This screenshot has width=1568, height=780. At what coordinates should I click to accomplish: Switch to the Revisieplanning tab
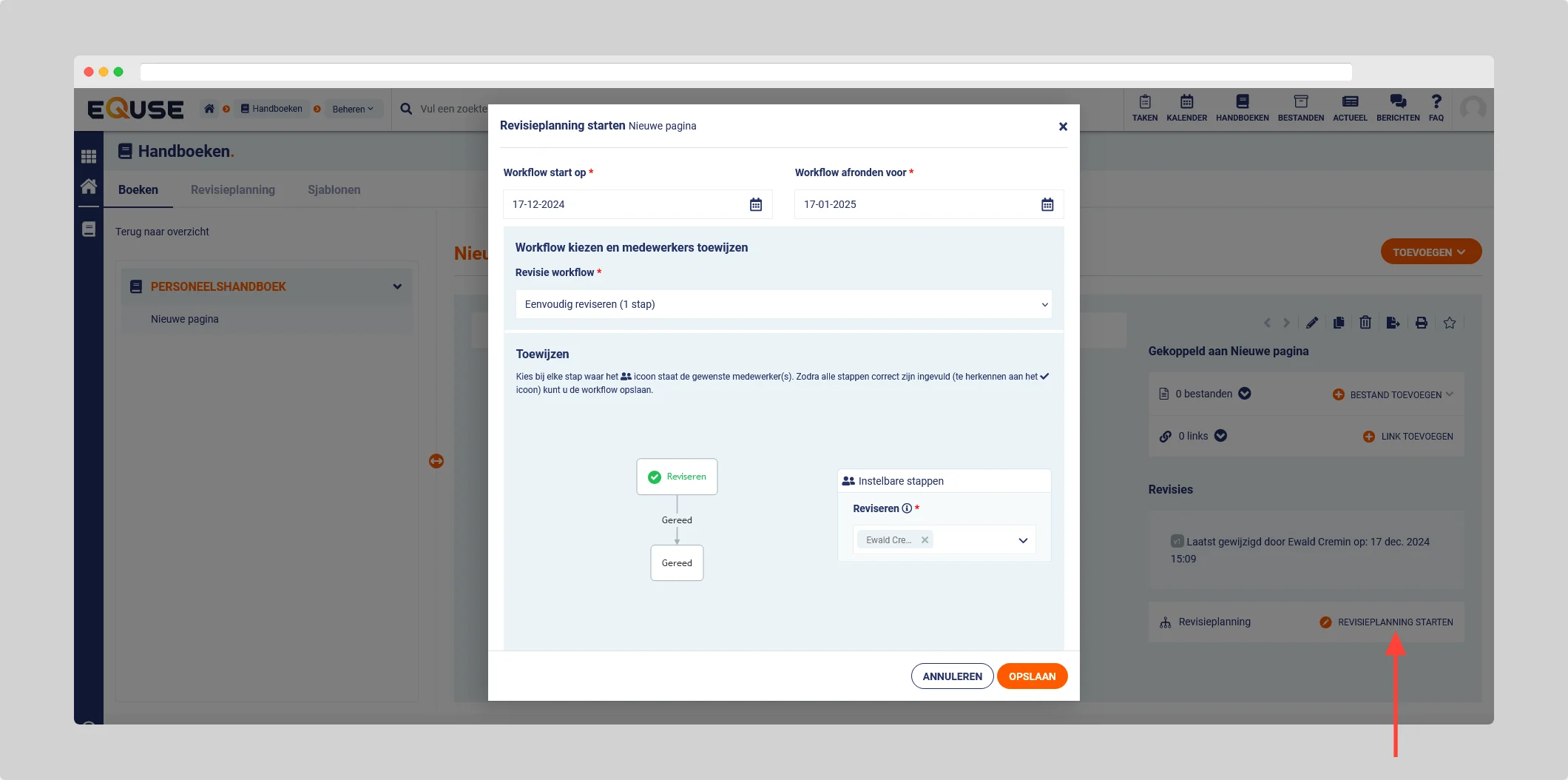[232, 189]
